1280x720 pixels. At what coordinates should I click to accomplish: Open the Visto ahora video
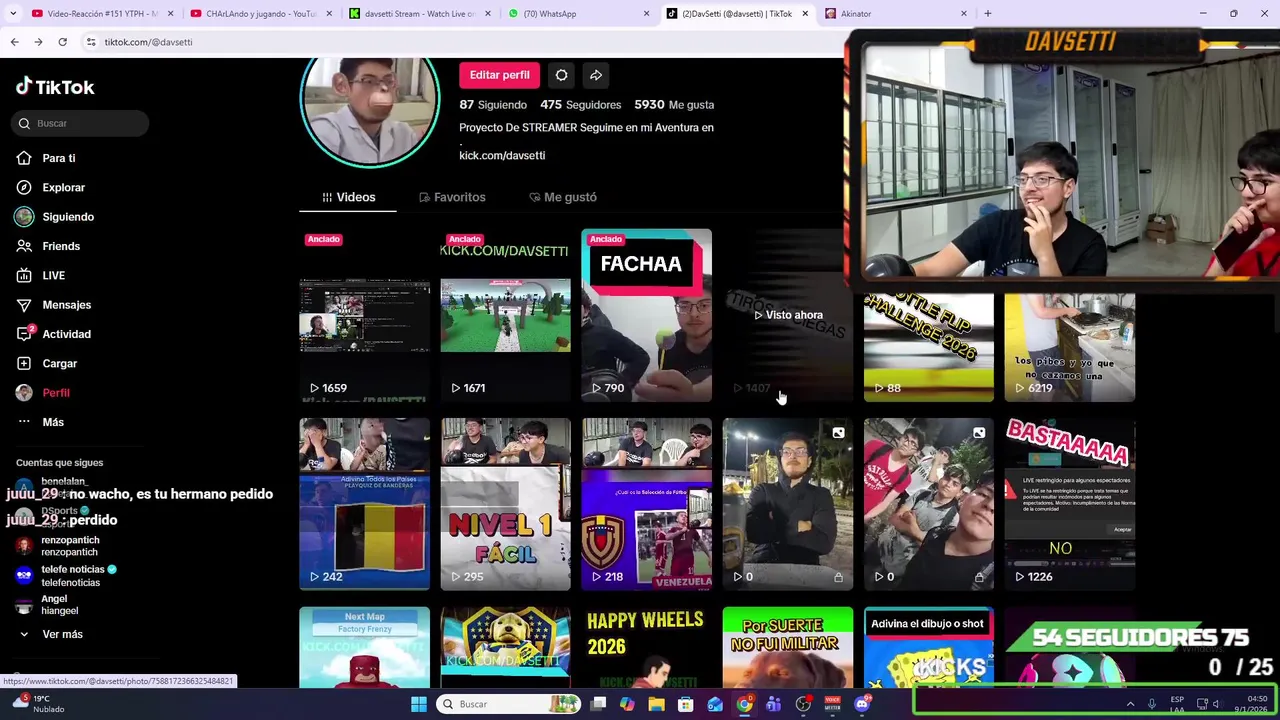(788, 315)
